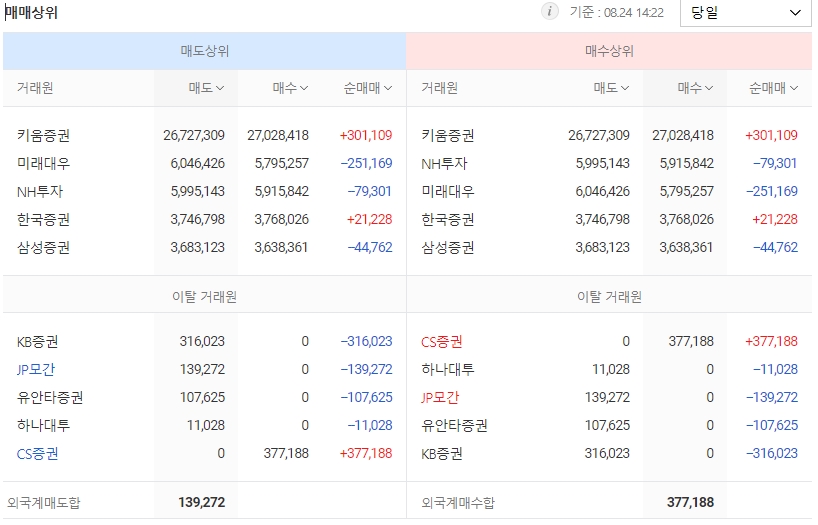Select 키움증권 in the 매수상위 table
The image size is (818, 525).
pyautogui.click(x=448, y=136)
